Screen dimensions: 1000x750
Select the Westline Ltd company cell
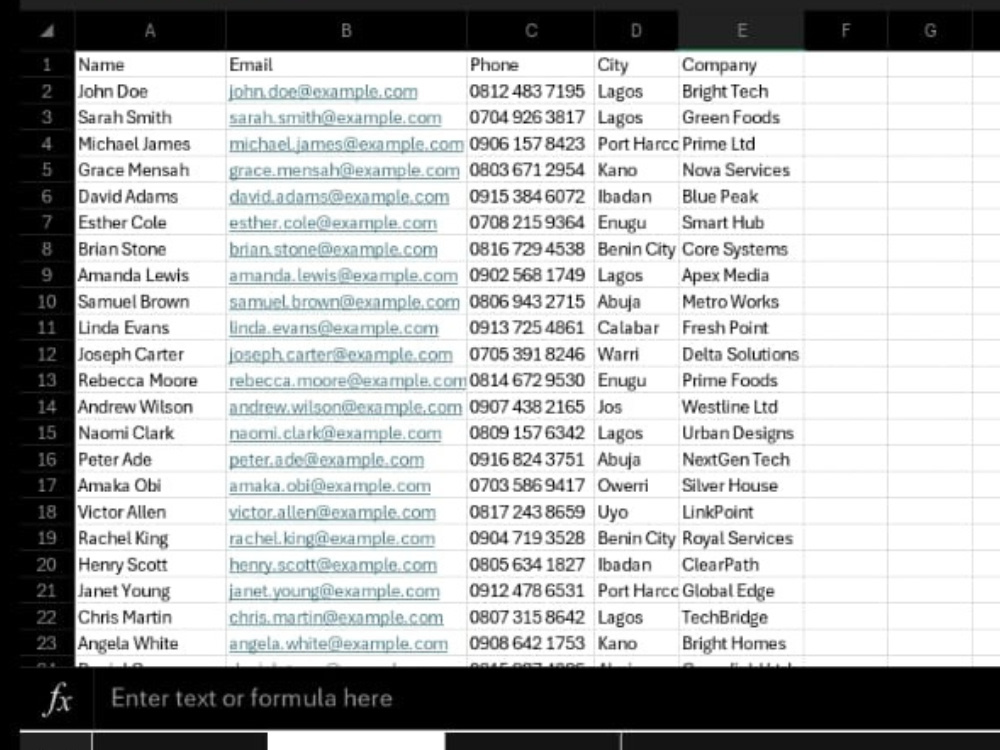point(741,406)
